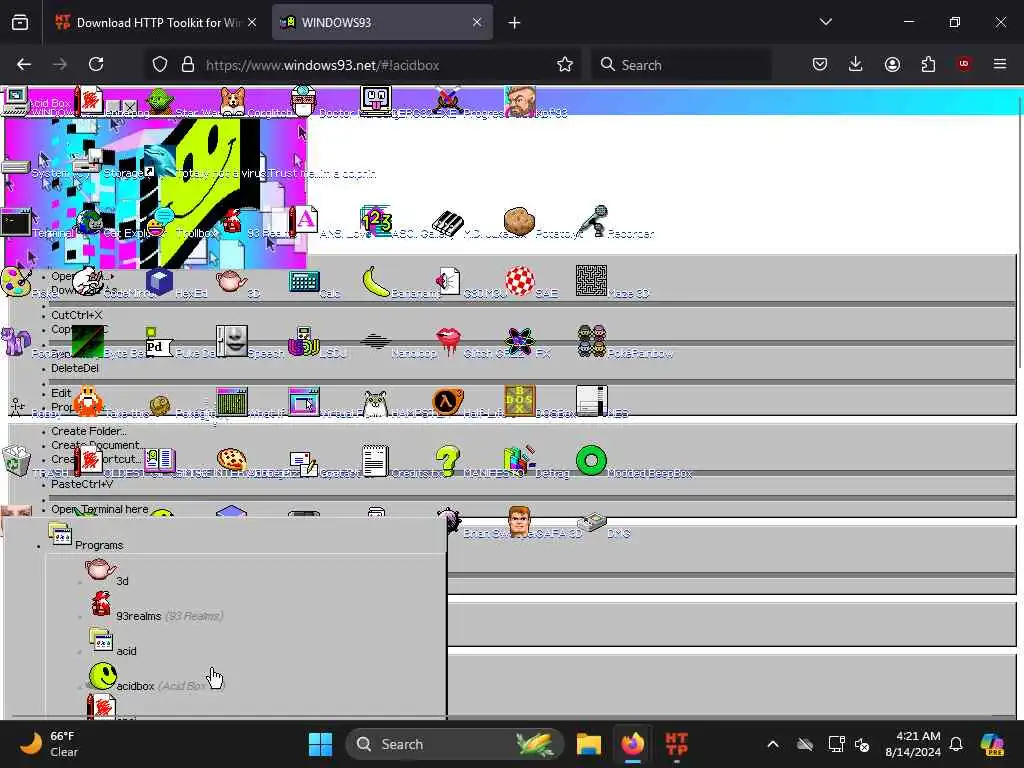Open the LSDJ game boy icon
This screenshot has height=768, width=1024.
[304, 341]
